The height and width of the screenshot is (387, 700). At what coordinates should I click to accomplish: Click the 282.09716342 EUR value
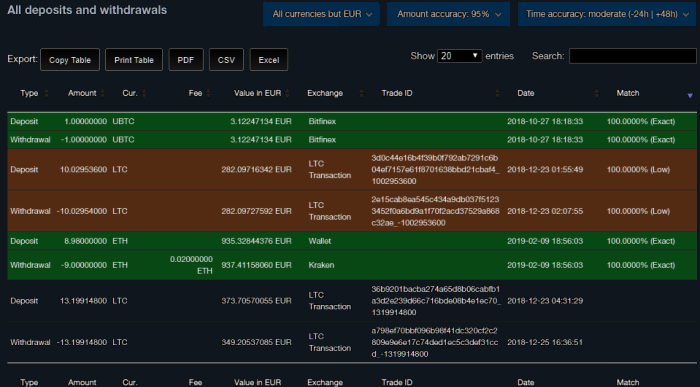[256, 170]
